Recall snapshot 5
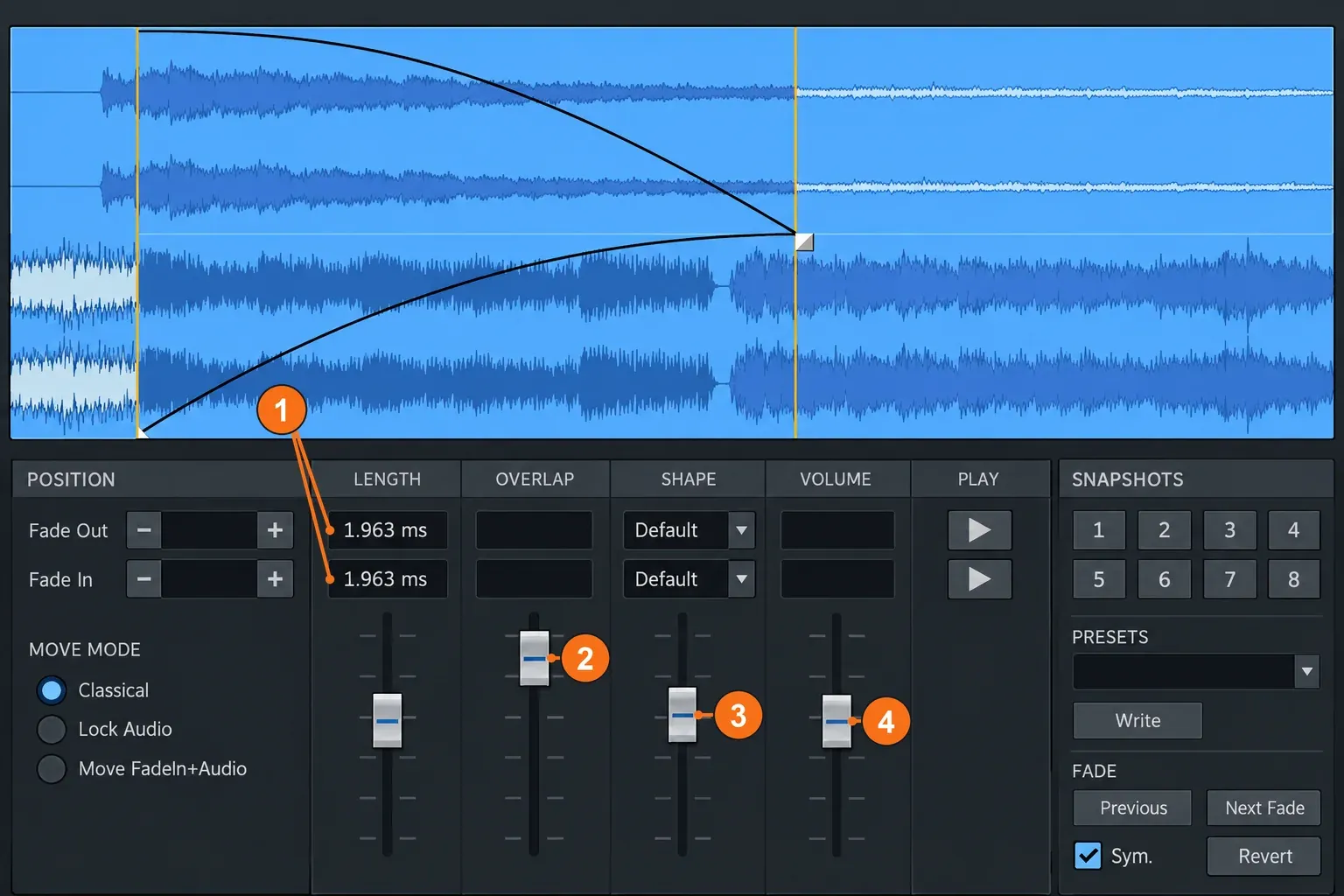 coord(1099,579)
